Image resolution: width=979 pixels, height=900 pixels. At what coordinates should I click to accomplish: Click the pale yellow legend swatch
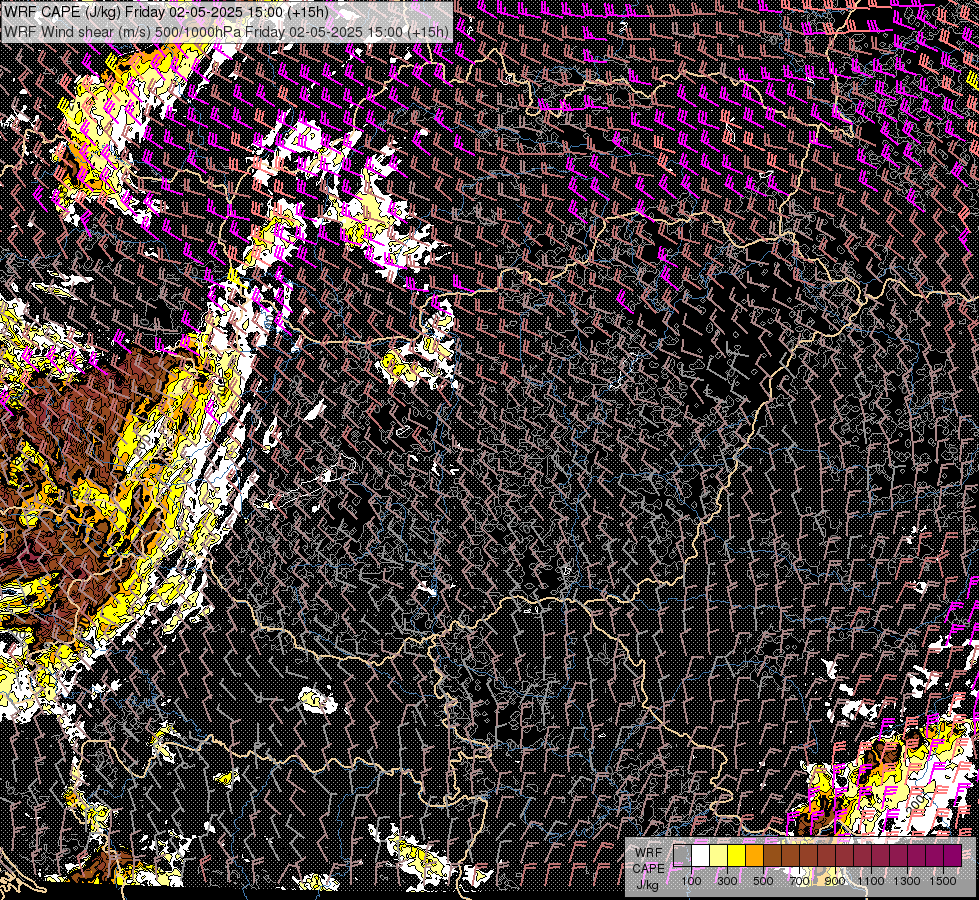(719, 855)
